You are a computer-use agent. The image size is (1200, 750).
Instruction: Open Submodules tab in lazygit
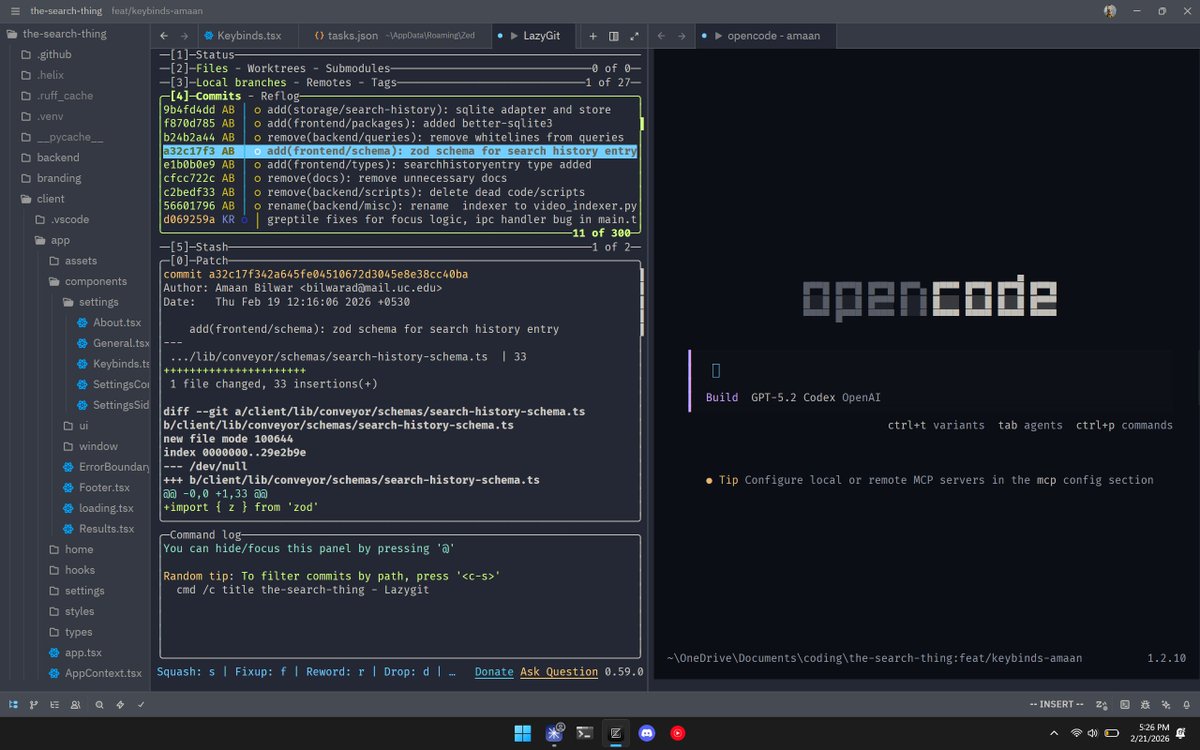(x=358, y=68)
